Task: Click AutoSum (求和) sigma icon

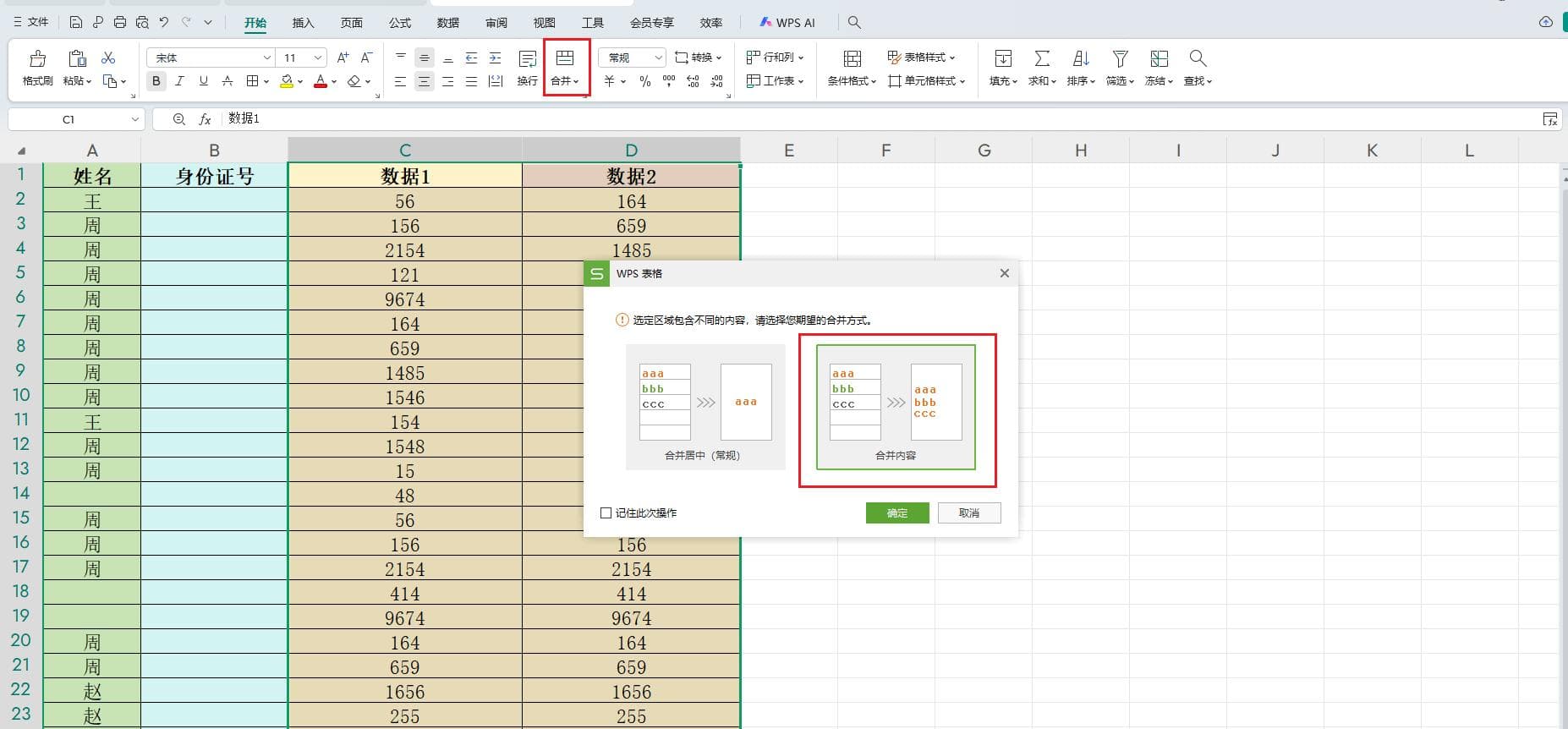Action: point(1042,58)
